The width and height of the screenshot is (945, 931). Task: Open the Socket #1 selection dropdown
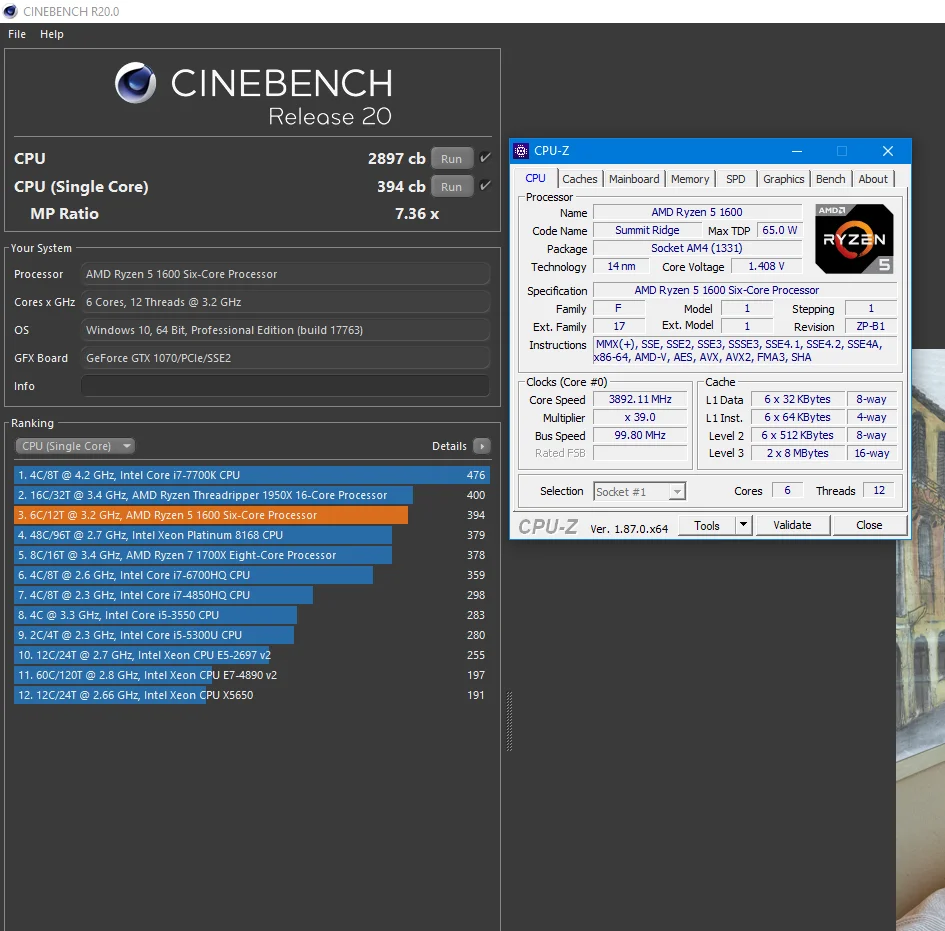click(639, 492)
